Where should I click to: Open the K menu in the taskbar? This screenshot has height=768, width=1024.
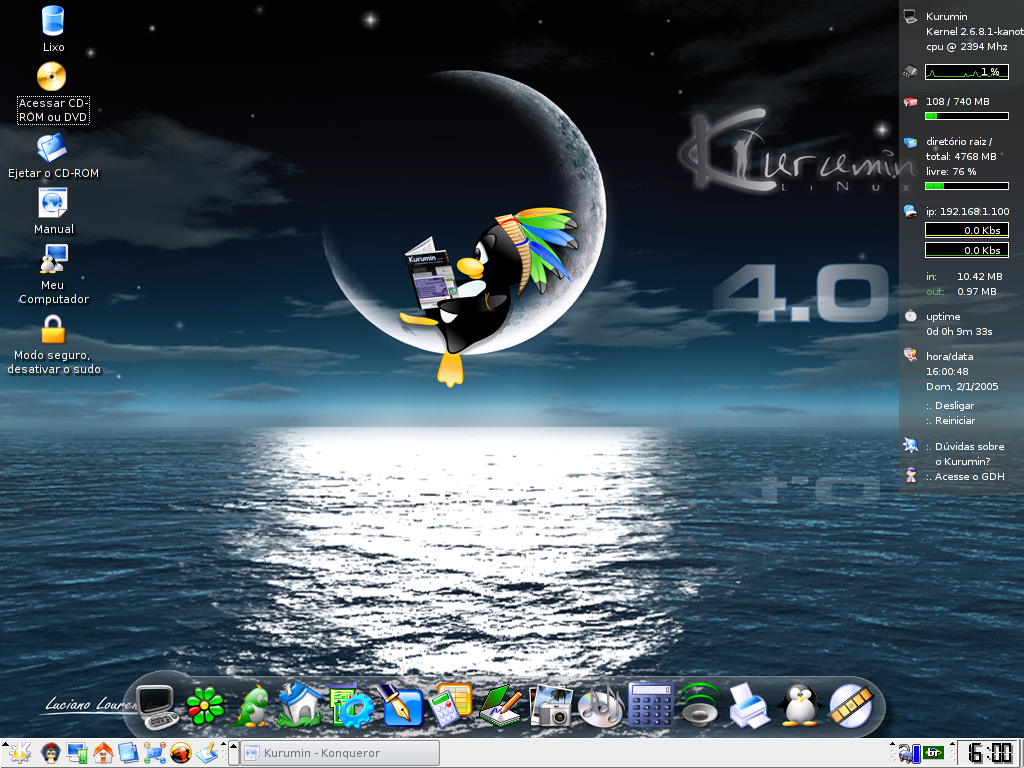coord(19,752)
